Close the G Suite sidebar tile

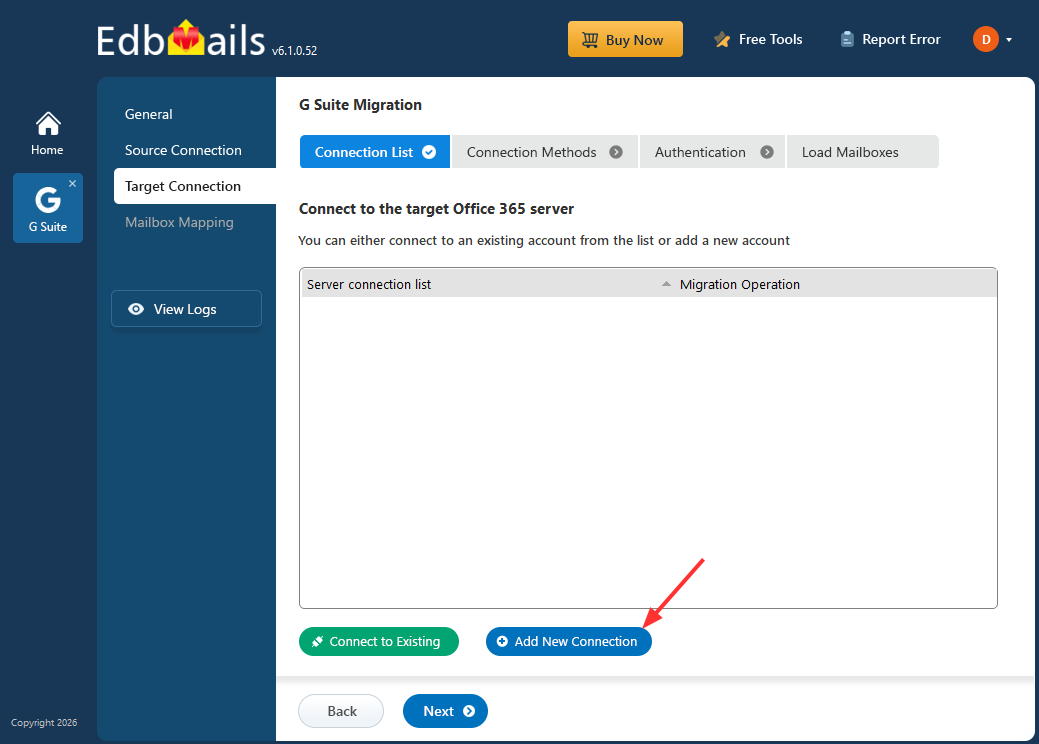(72, 184)
